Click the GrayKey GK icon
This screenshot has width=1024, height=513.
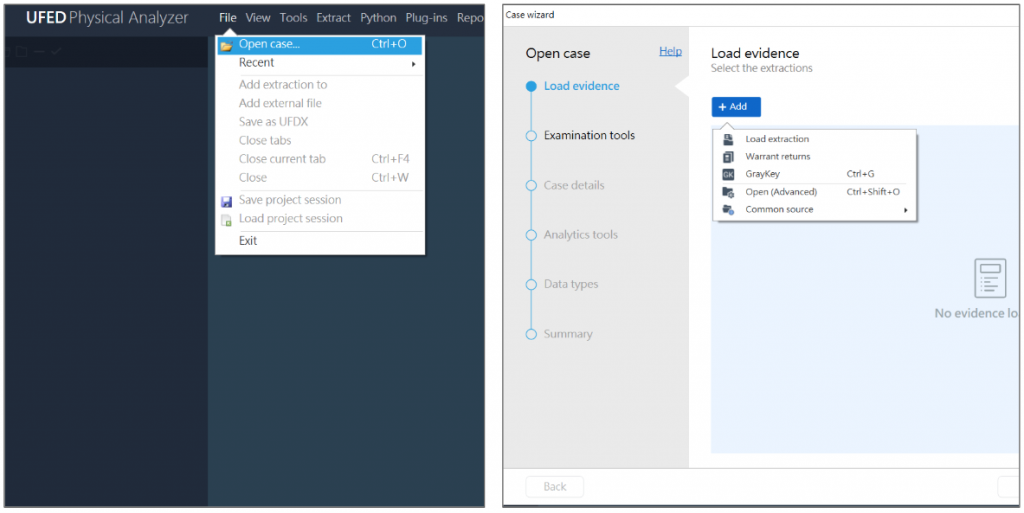pos(728,174)
